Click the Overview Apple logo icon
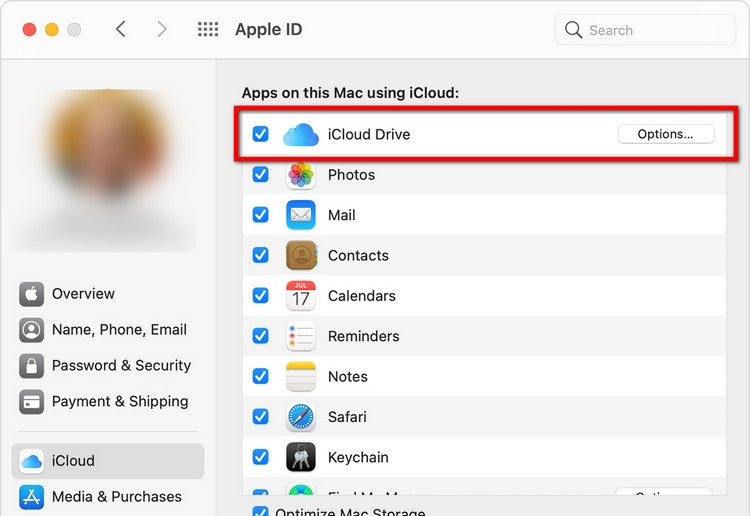 click(32, 294)
